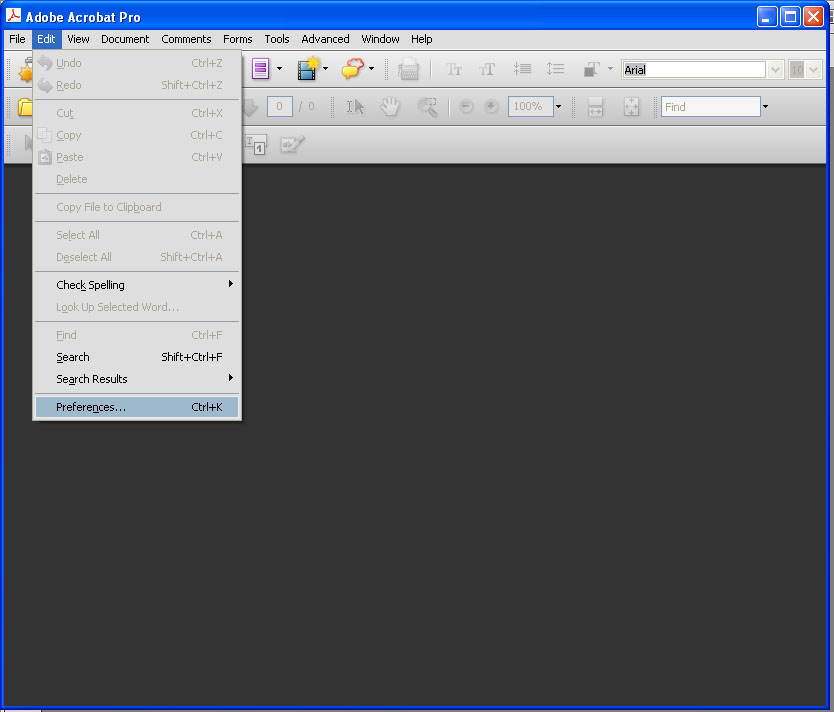834x712 pixels.
Task: Click the fit width scrolling icon
Action: [595, 107]
